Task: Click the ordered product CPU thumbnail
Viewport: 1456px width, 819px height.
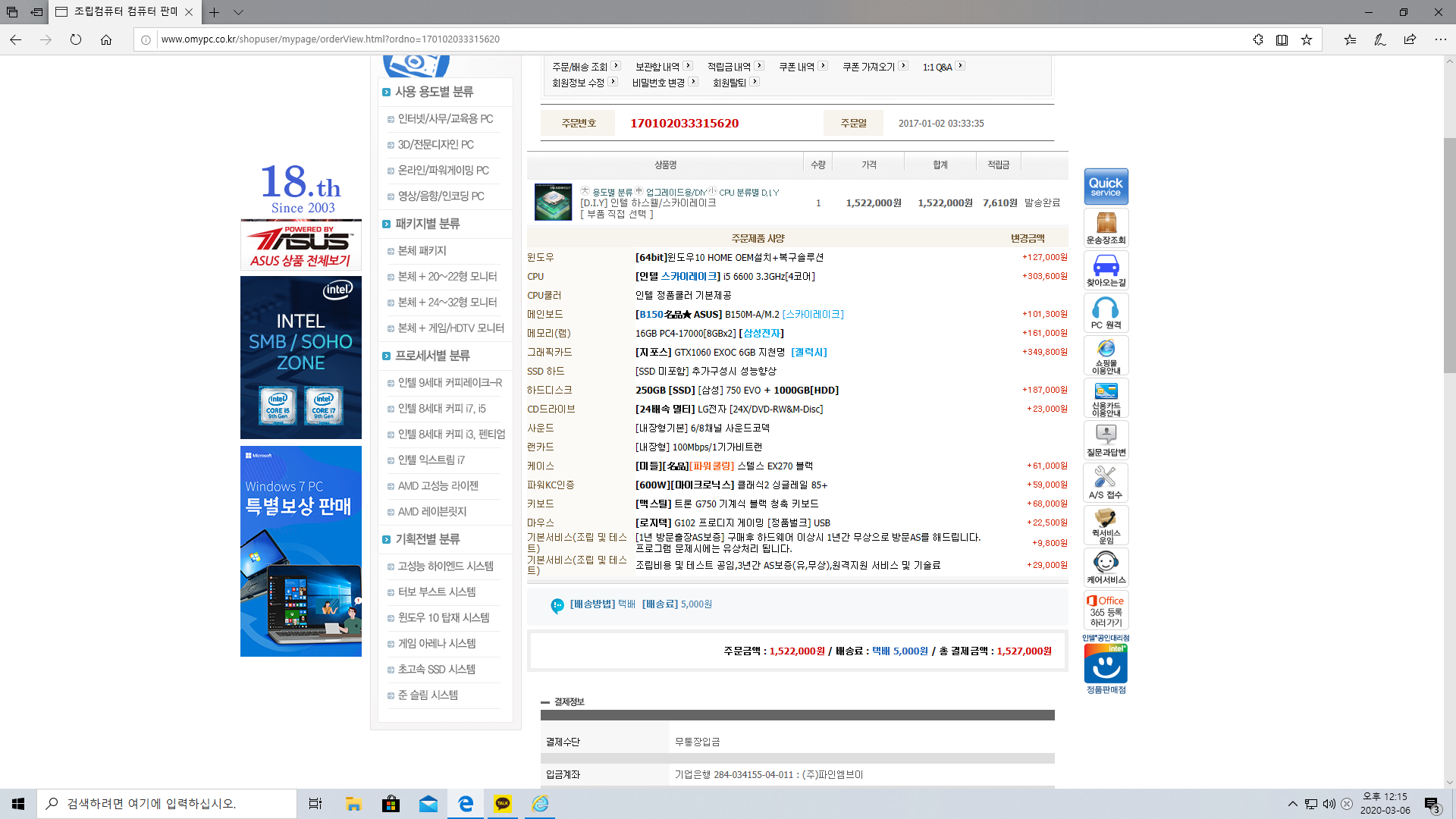Action: (x=553, y=202)
